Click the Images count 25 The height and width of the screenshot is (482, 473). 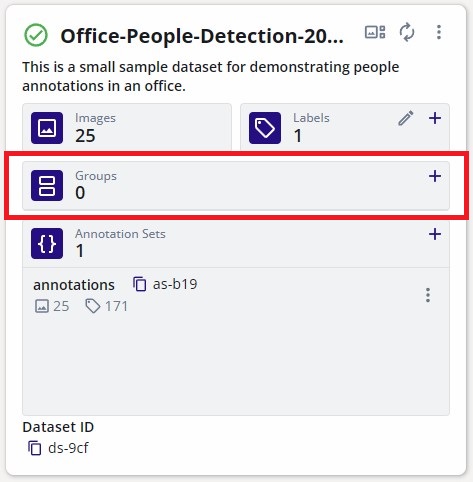(85, 136)
